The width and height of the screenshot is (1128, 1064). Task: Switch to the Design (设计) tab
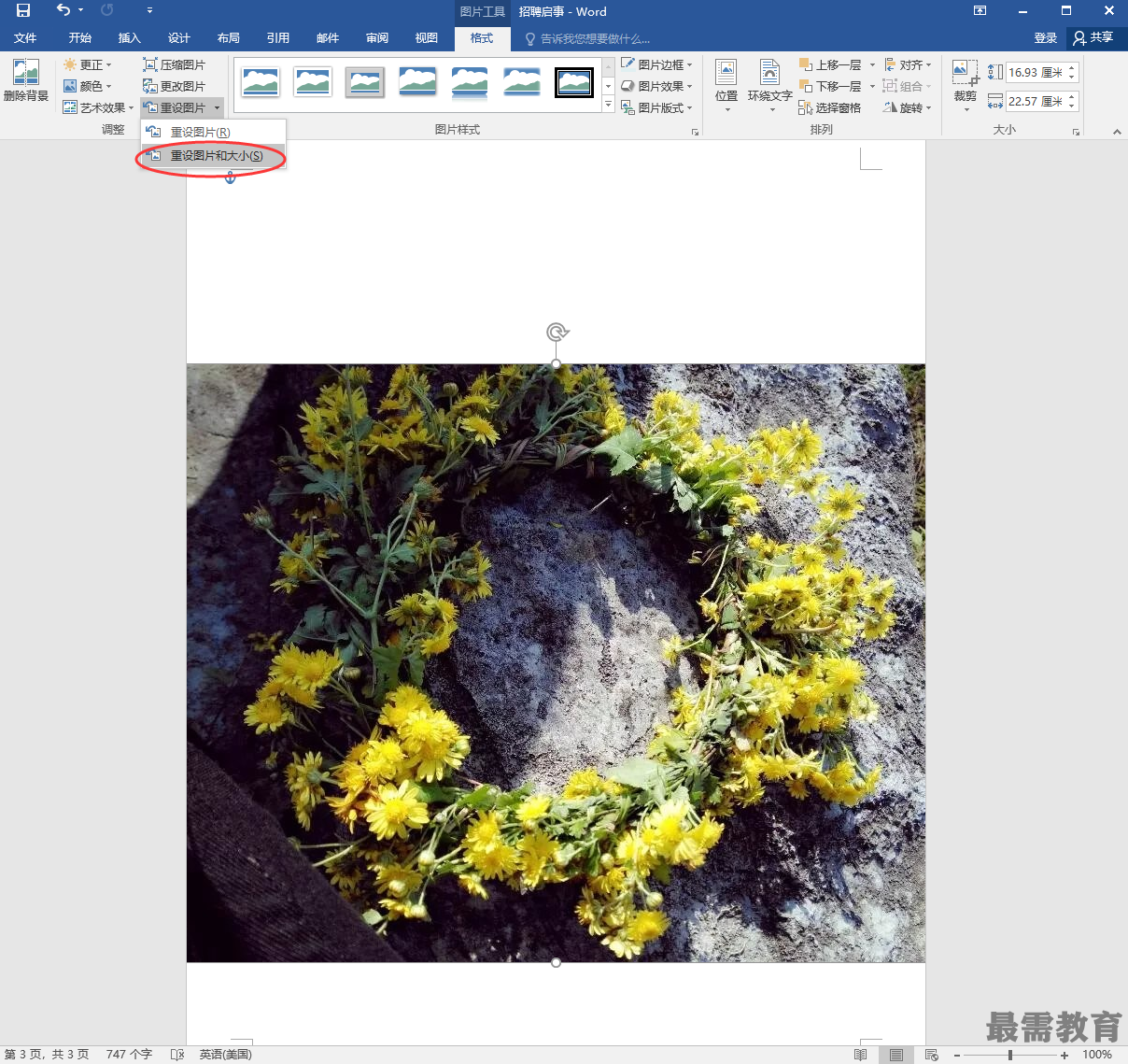(179, 38)
